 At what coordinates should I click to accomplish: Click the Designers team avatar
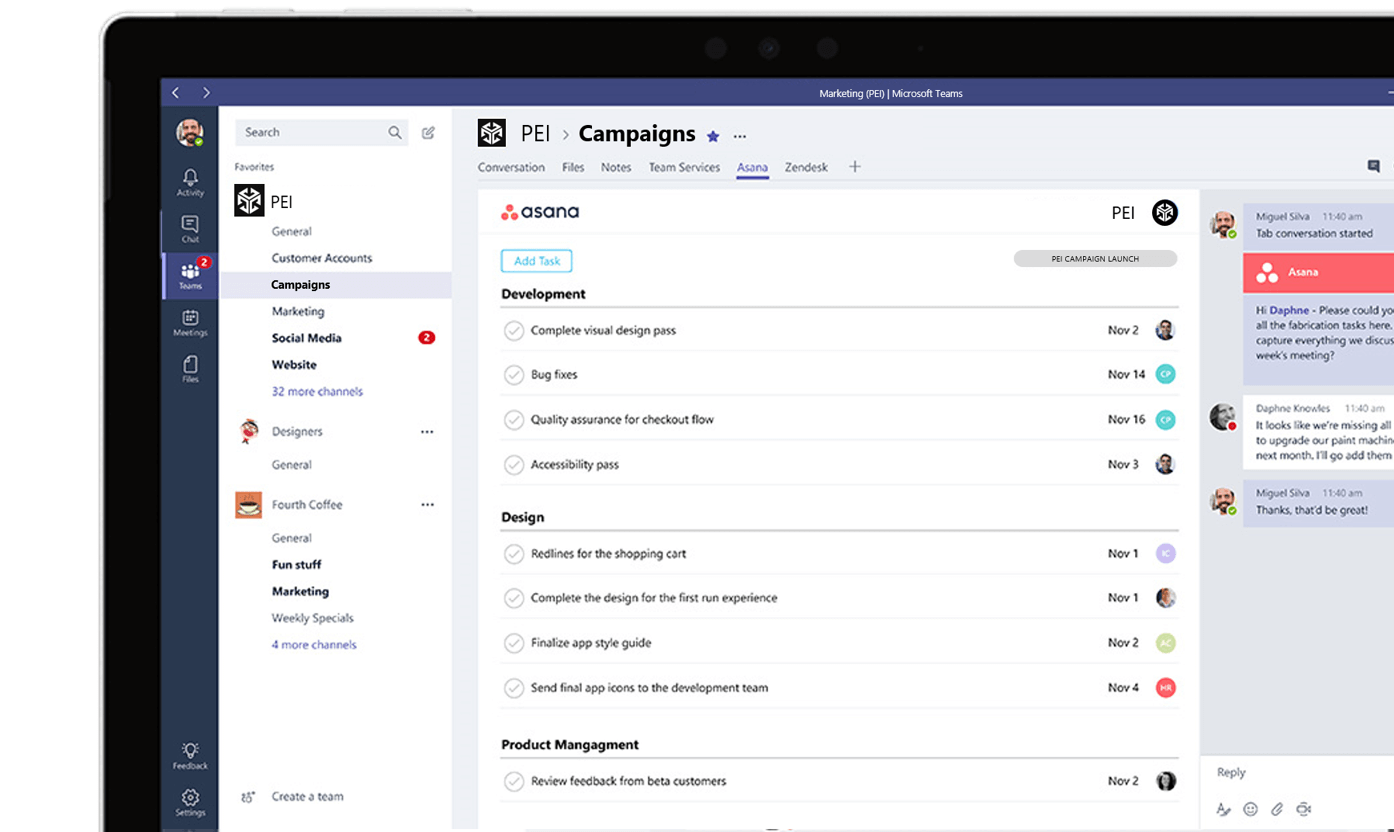[249, 432]
